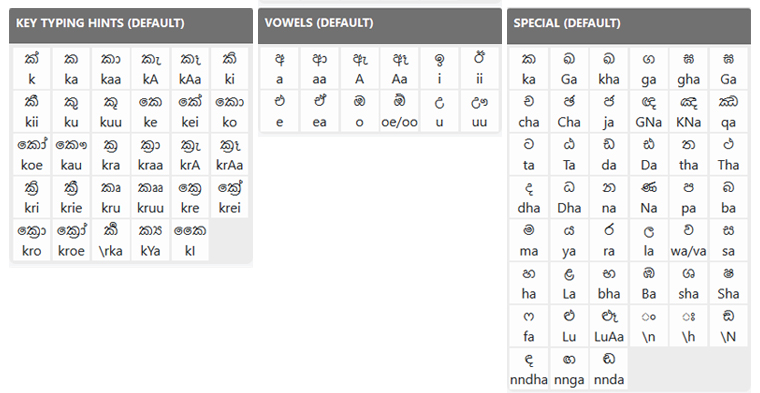Select the 'ya' special consonant cell
The height and width of the screenshot is (393, 760).
pyautogui.click(x=569, y=240)
